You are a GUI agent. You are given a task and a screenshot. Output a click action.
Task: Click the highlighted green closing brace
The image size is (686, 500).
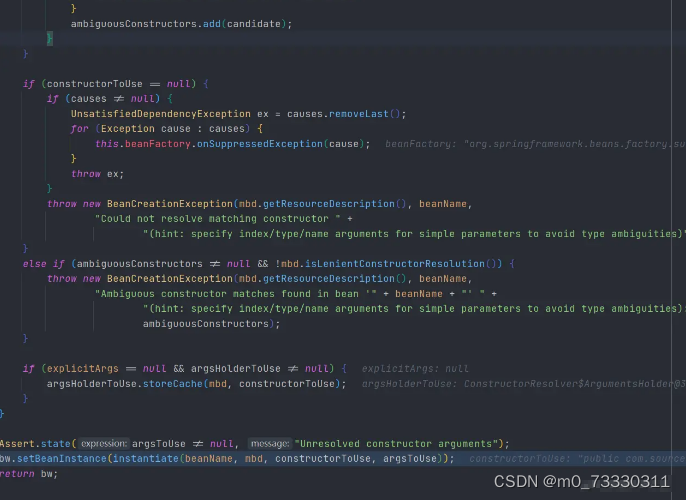point(50,38)
